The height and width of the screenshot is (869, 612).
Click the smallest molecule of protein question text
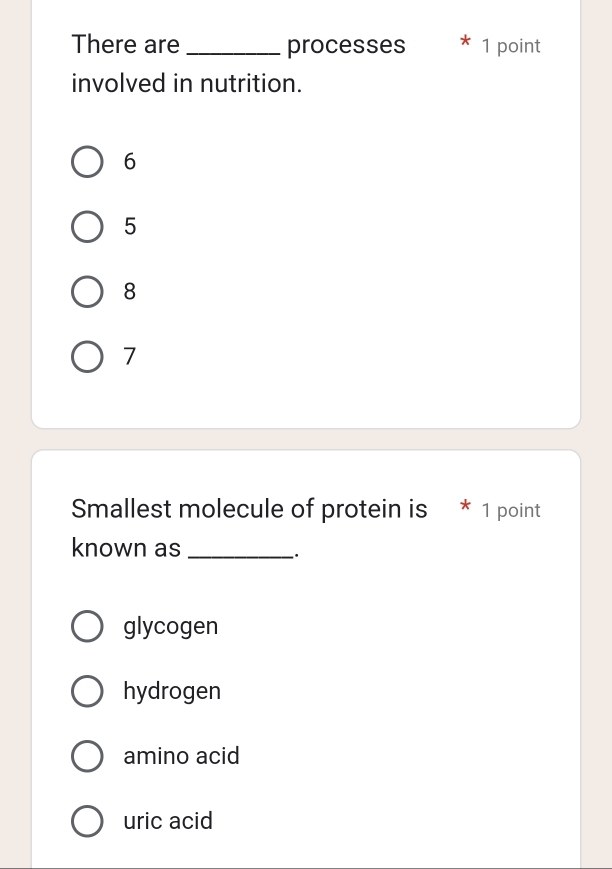pos(248,527)
